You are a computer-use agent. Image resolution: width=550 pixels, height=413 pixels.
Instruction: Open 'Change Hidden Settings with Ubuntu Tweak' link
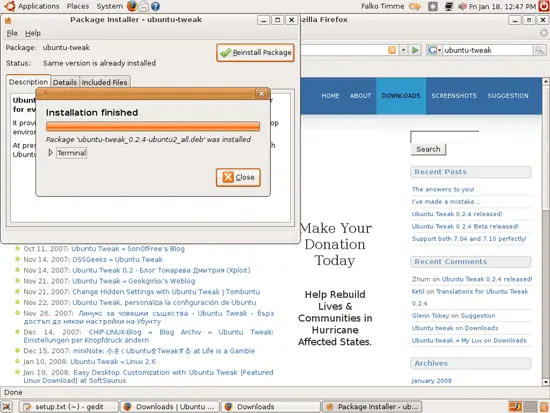(x=166, y=292)
